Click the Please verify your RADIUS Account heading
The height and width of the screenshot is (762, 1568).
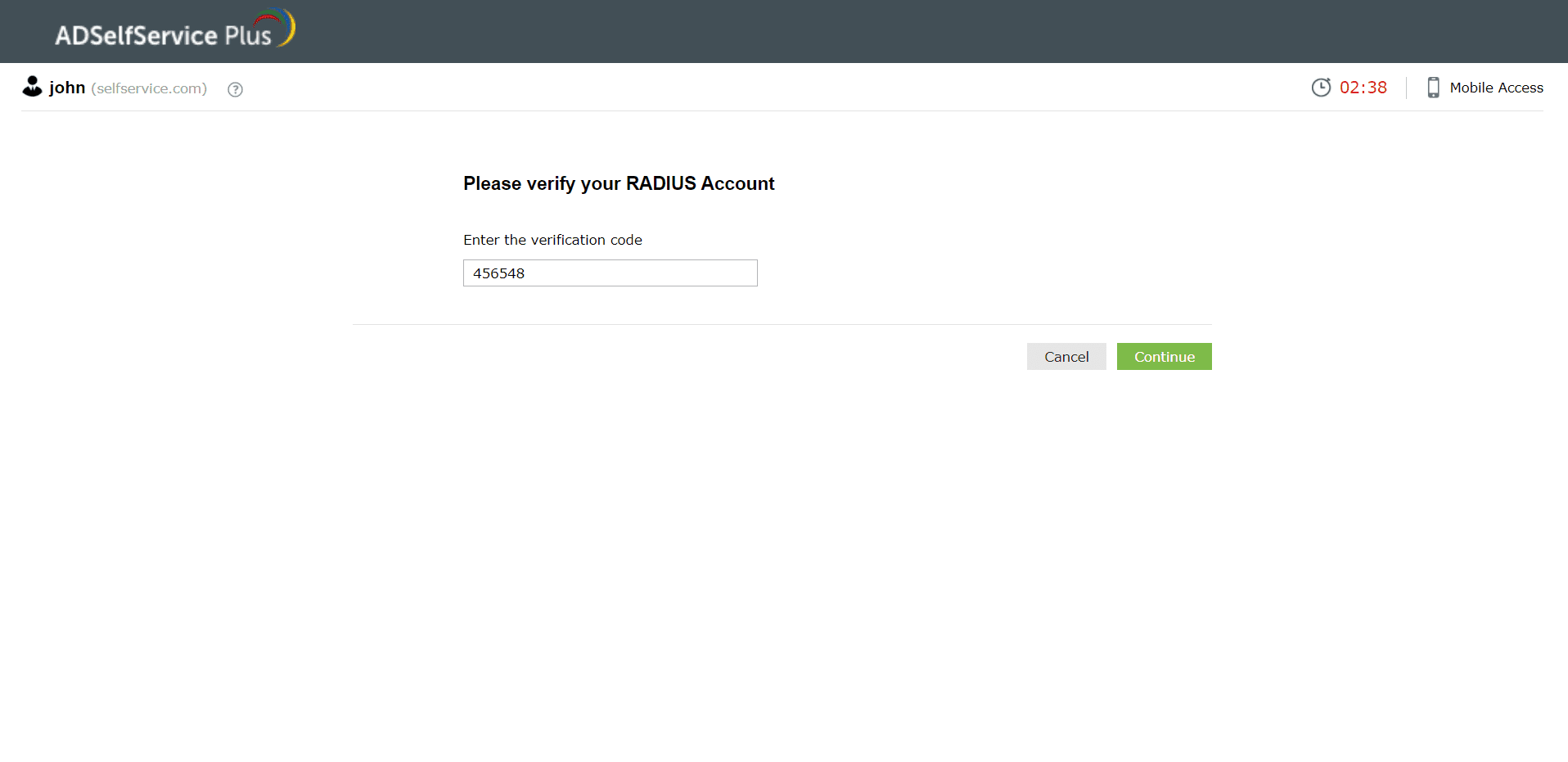619,183
